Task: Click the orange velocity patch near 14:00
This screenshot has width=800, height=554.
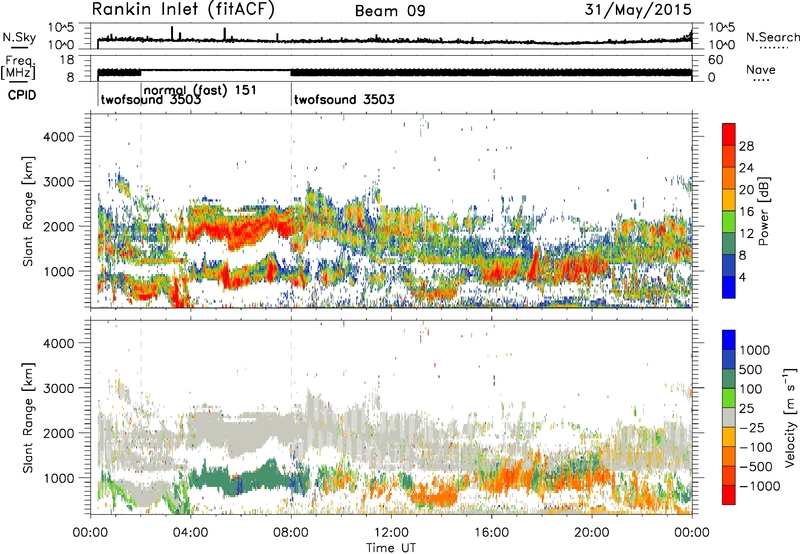Action: 436,495
